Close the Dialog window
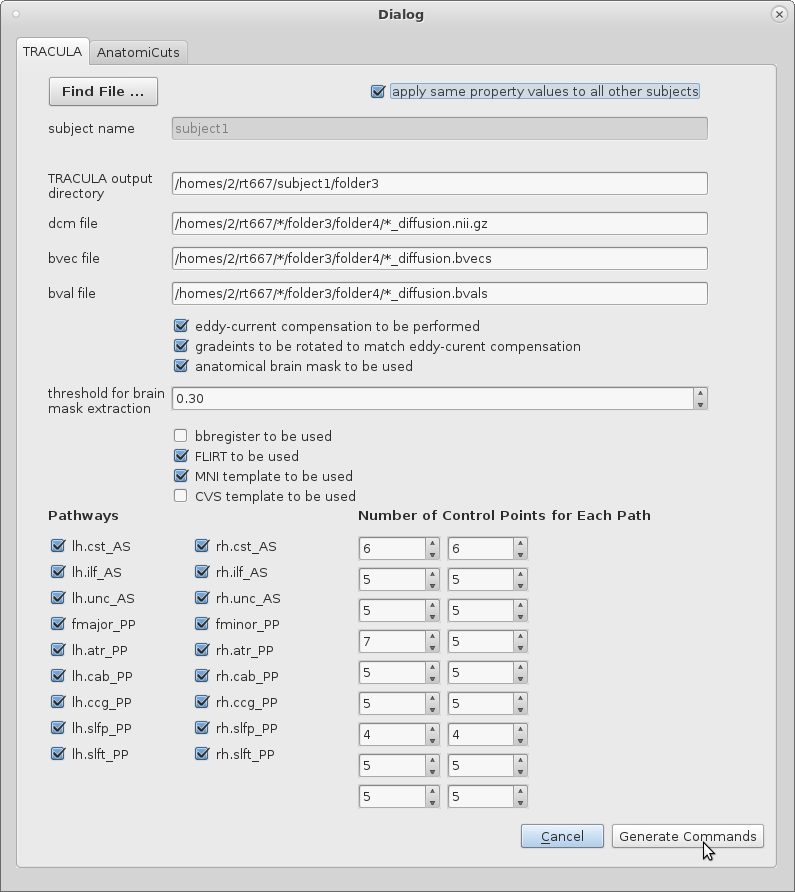The width and height of the screenshot is (795, 892). [x=778, y=14]
